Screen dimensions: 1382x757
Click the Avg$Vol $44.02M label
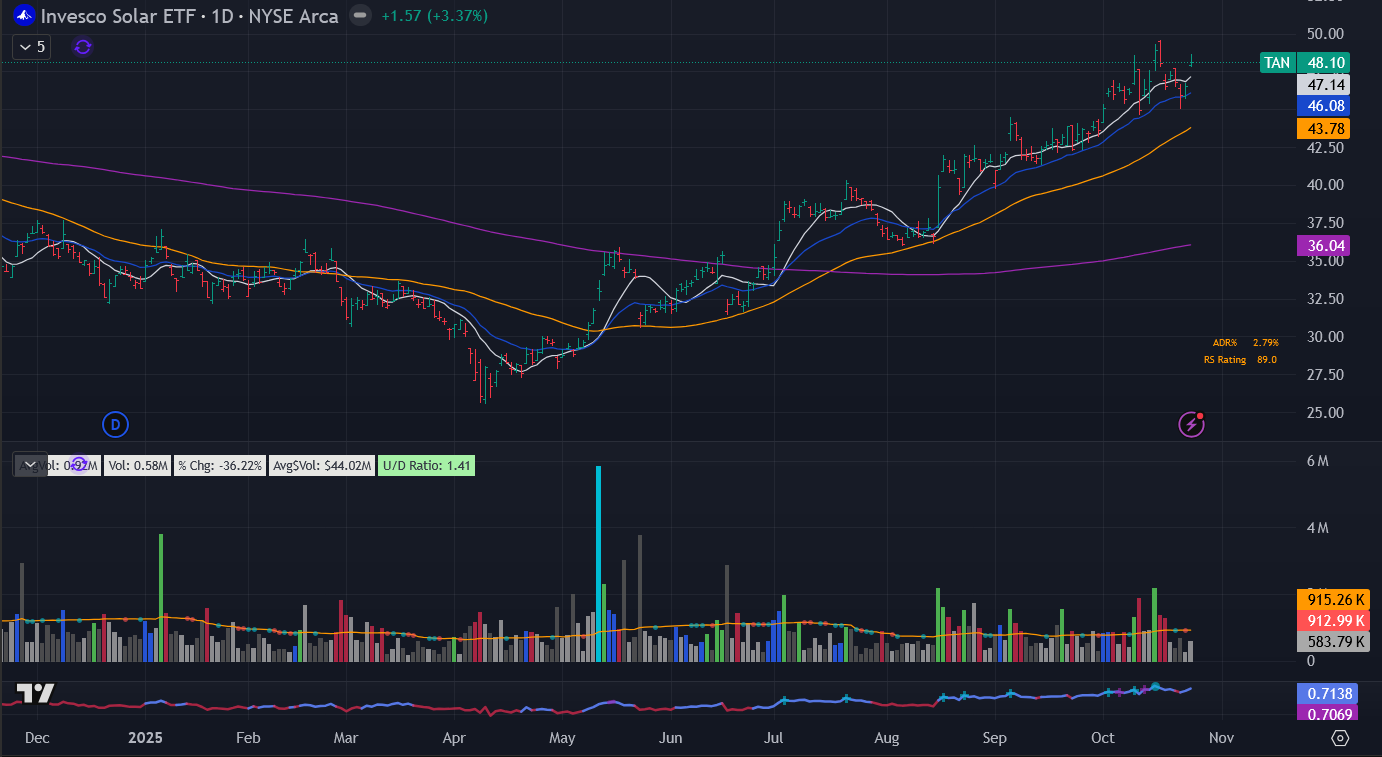pos(322,465)
